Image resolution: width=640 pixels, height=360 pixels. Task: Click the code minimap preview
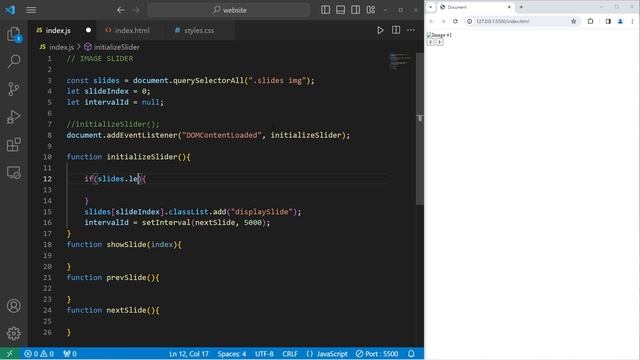399,61
